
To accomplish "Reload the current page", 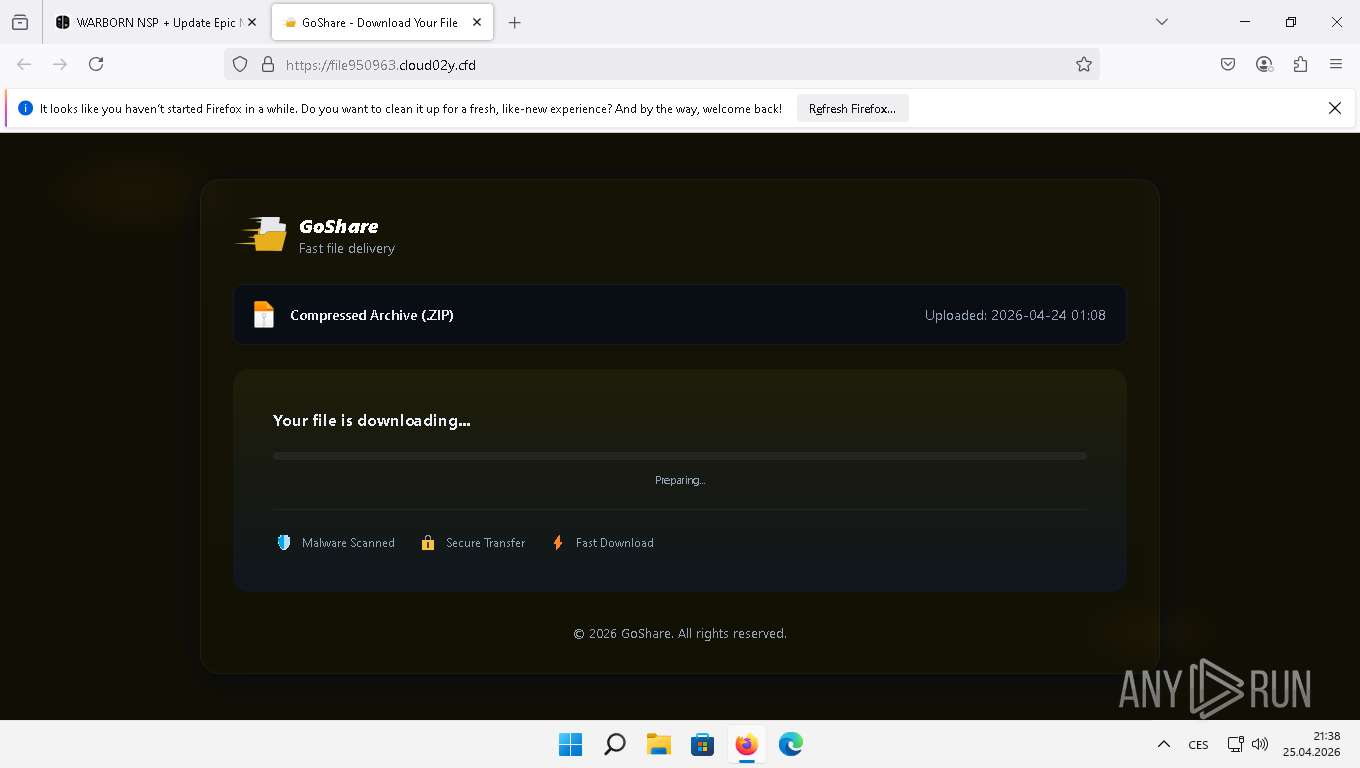I will 96,64.
